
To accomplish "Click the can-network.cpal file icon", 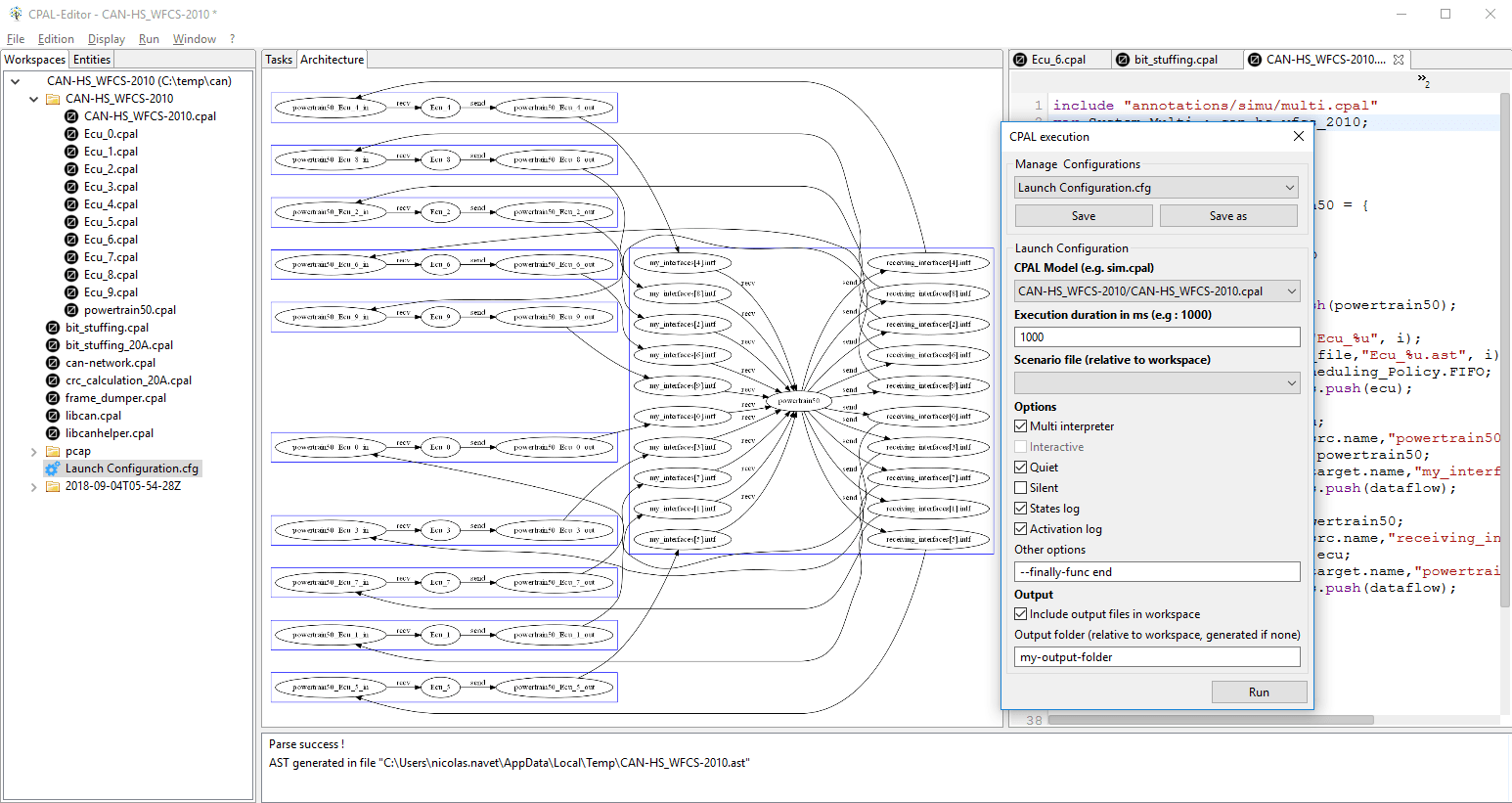I will [53, 363].
